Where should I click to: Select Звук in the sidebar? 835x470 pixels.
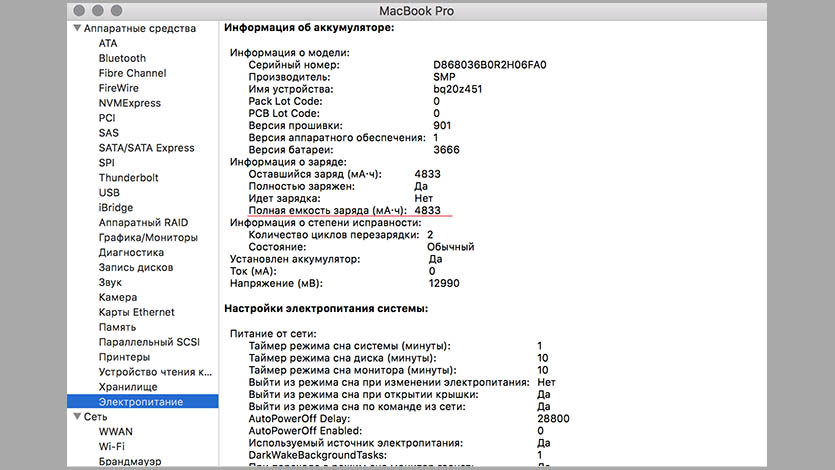(x=110, y=282)
